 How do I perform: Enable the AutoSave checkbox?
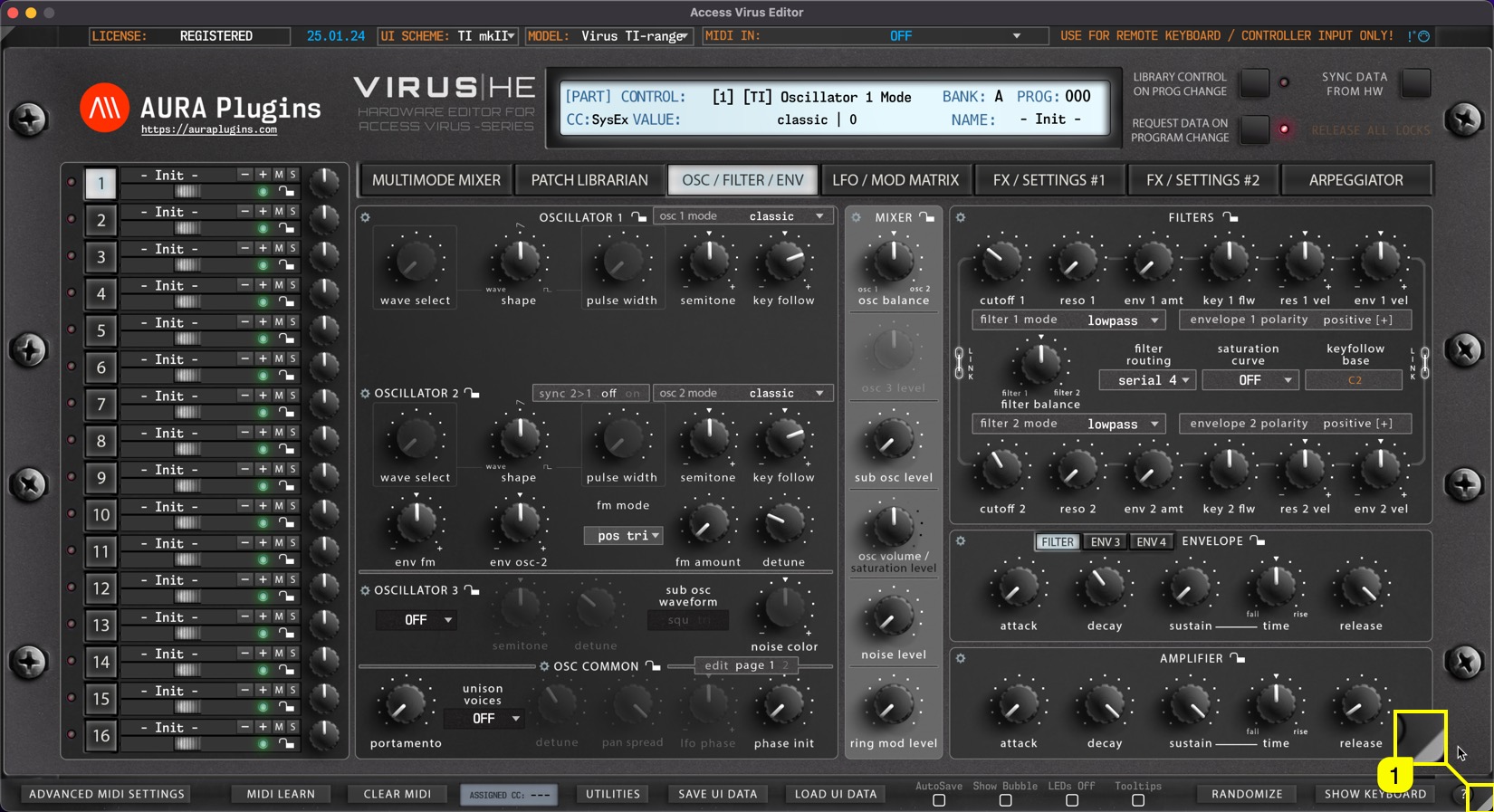[939, 800]
